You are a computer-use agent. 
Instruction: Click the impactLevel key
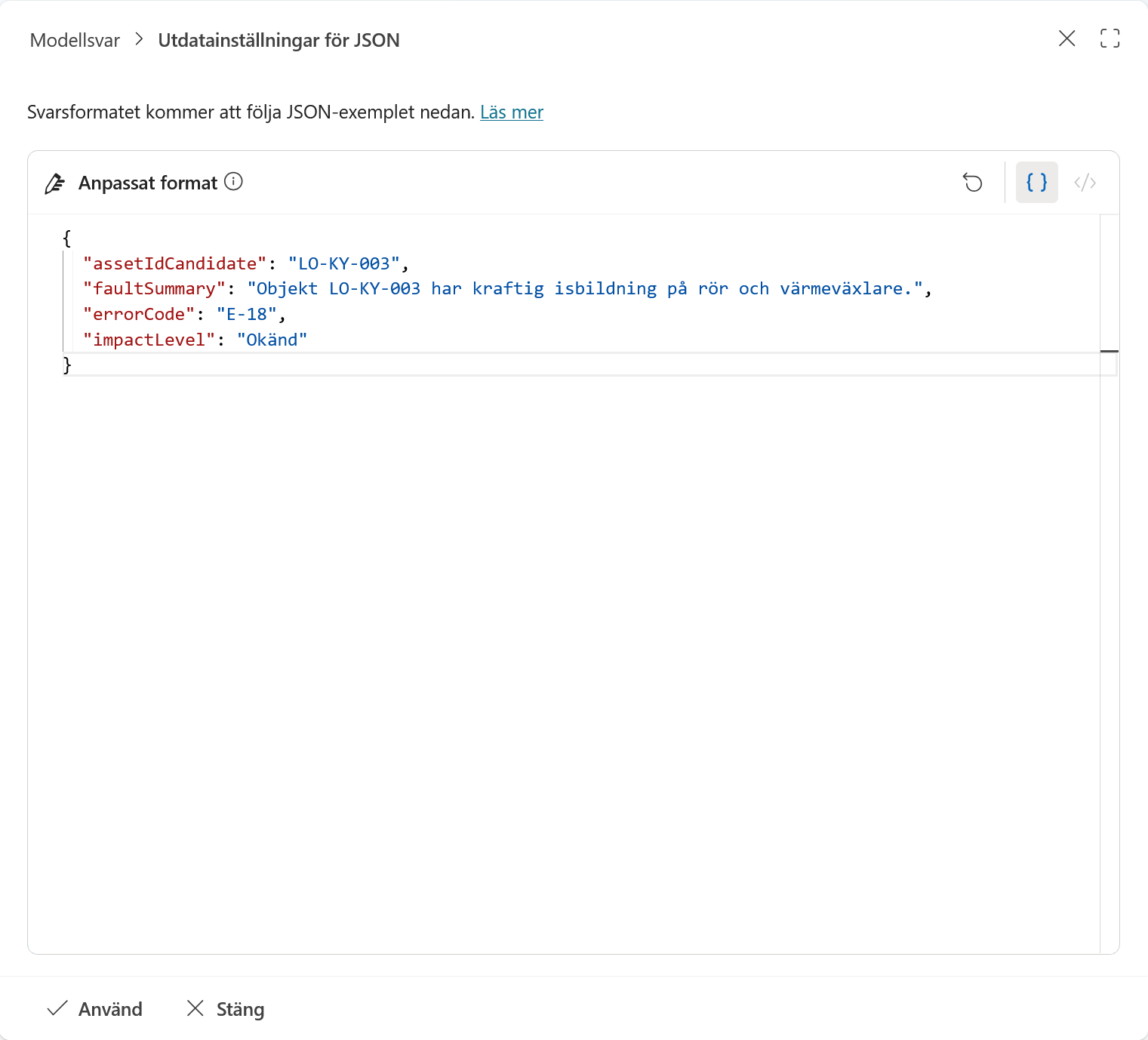point(149,340)
